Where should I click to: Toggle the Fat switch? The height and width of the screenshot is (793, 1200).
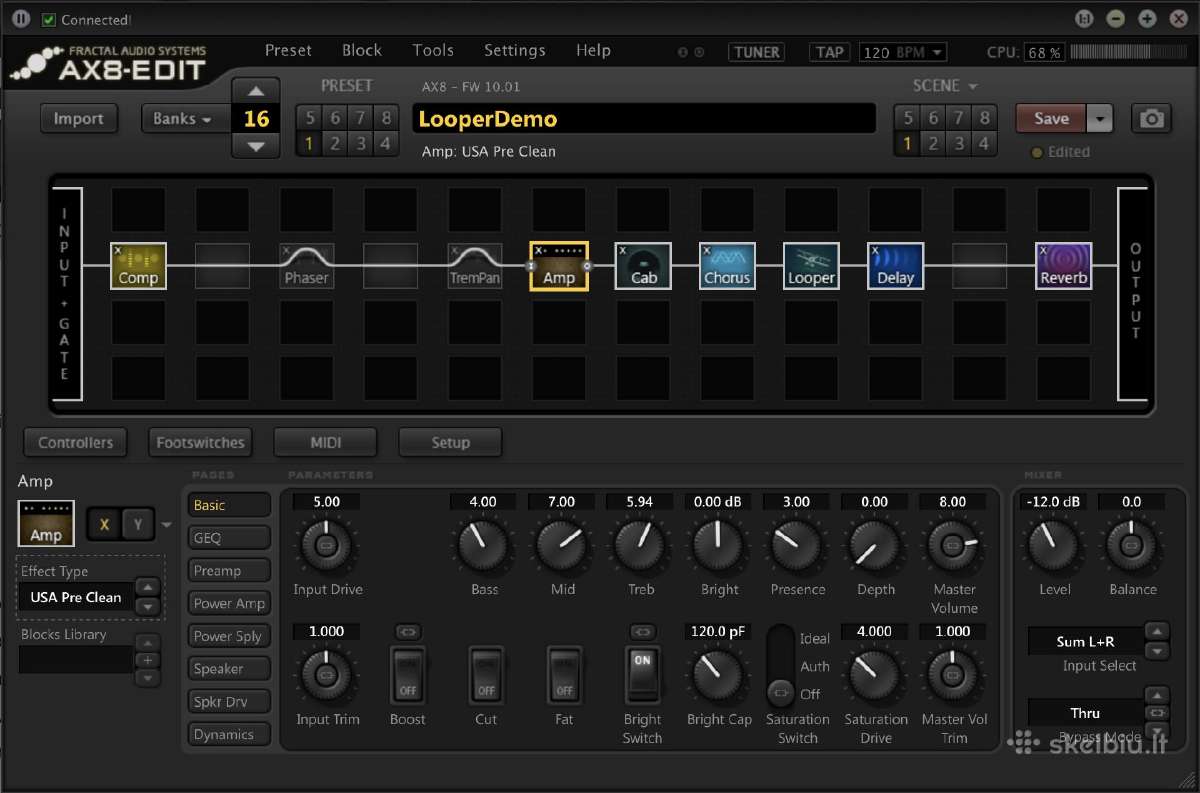(564, 675)
